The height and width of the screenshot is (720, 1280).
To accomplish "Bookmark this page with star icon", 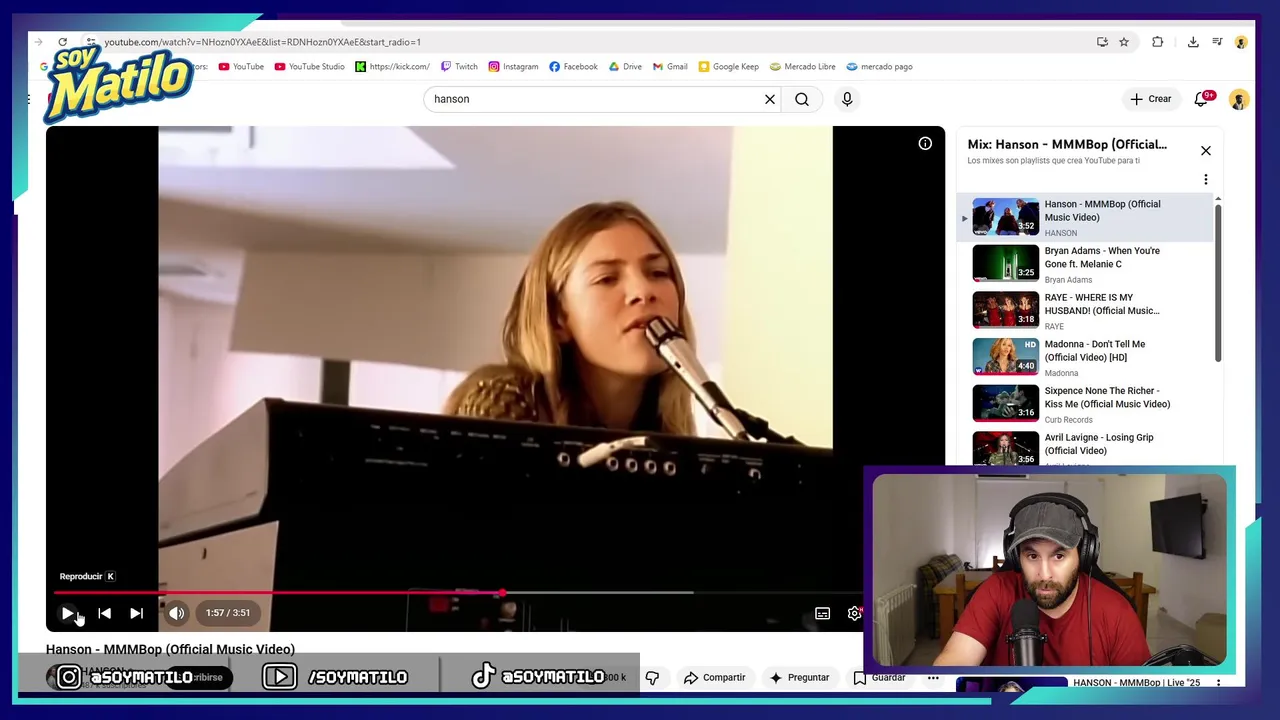I will pos(1124,42).
